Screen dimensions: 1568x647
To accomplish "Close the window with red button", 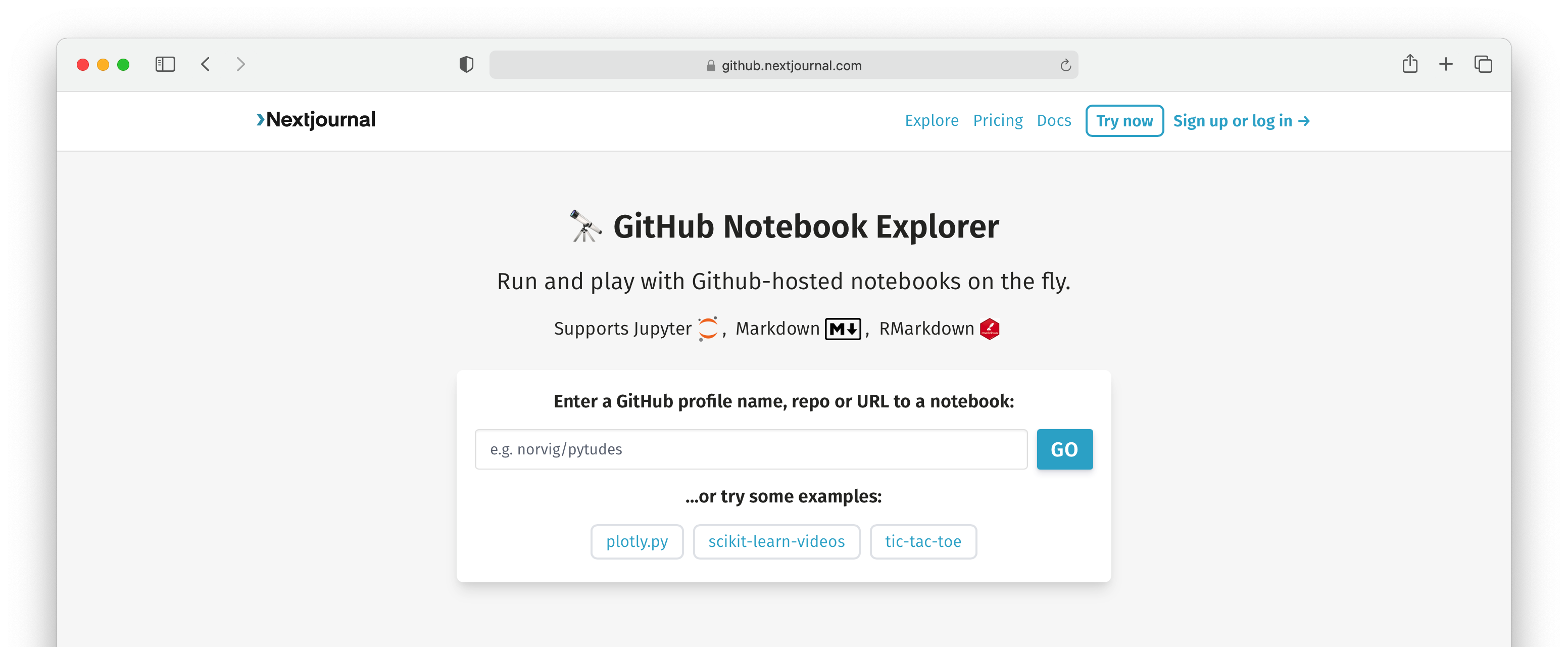I will click(83, 65).
